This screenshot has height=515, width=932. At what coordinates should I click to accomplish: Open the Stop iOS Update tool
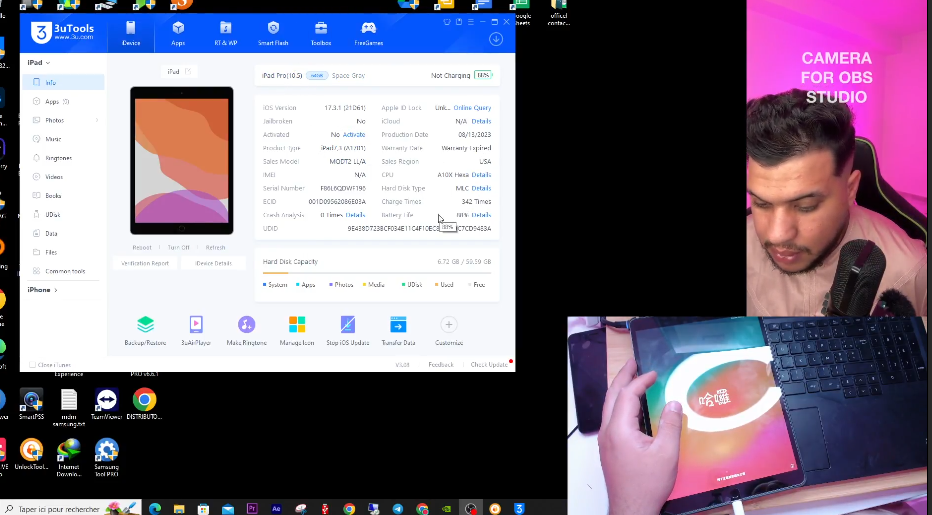point(348,331)
